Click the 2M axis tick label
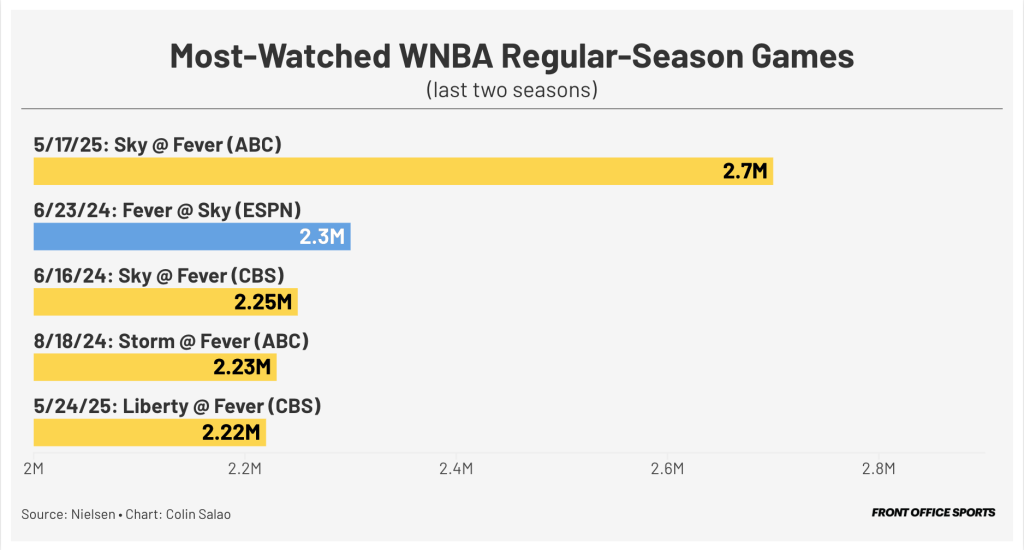The width and height of the screenshot is (1024, 550). tap(33, 468)
